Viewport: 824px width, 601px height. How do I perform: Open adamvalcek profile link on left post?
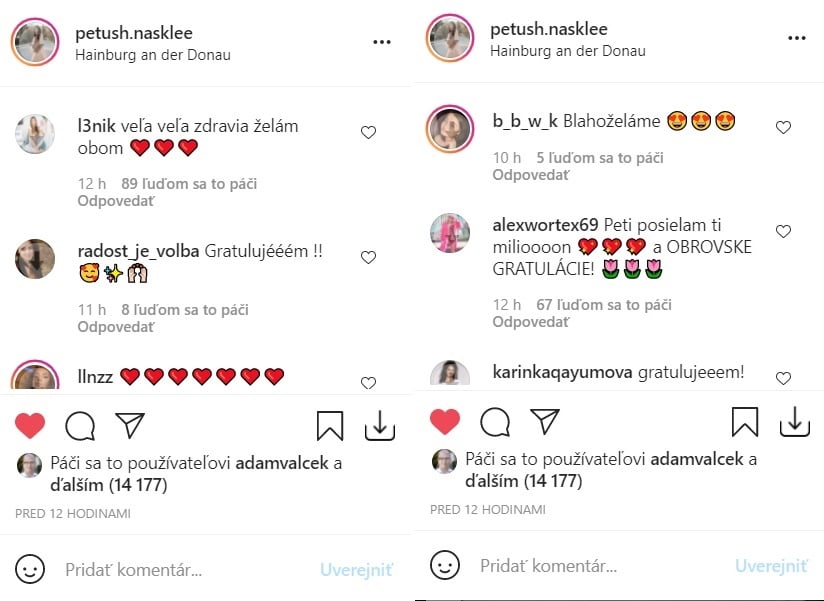[282, 463]
